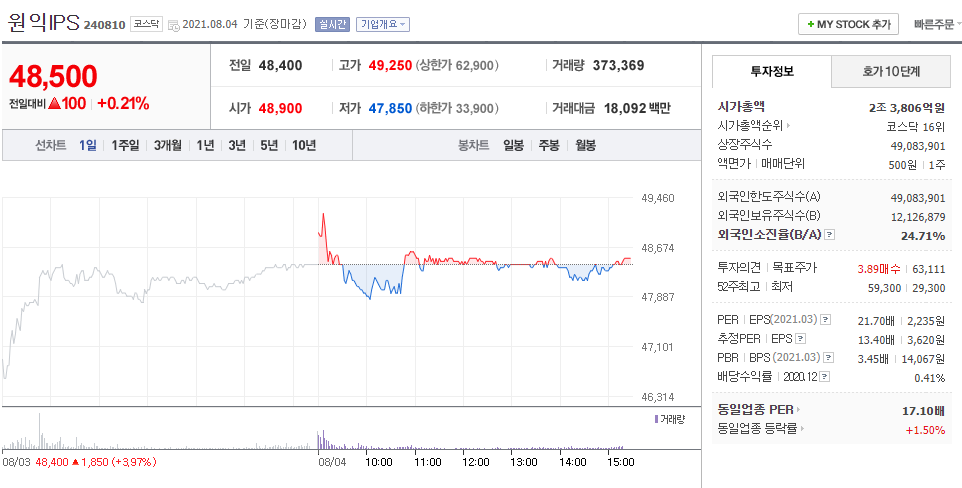Click the 시가 value 48,900
962x488 pixels.
280,109
